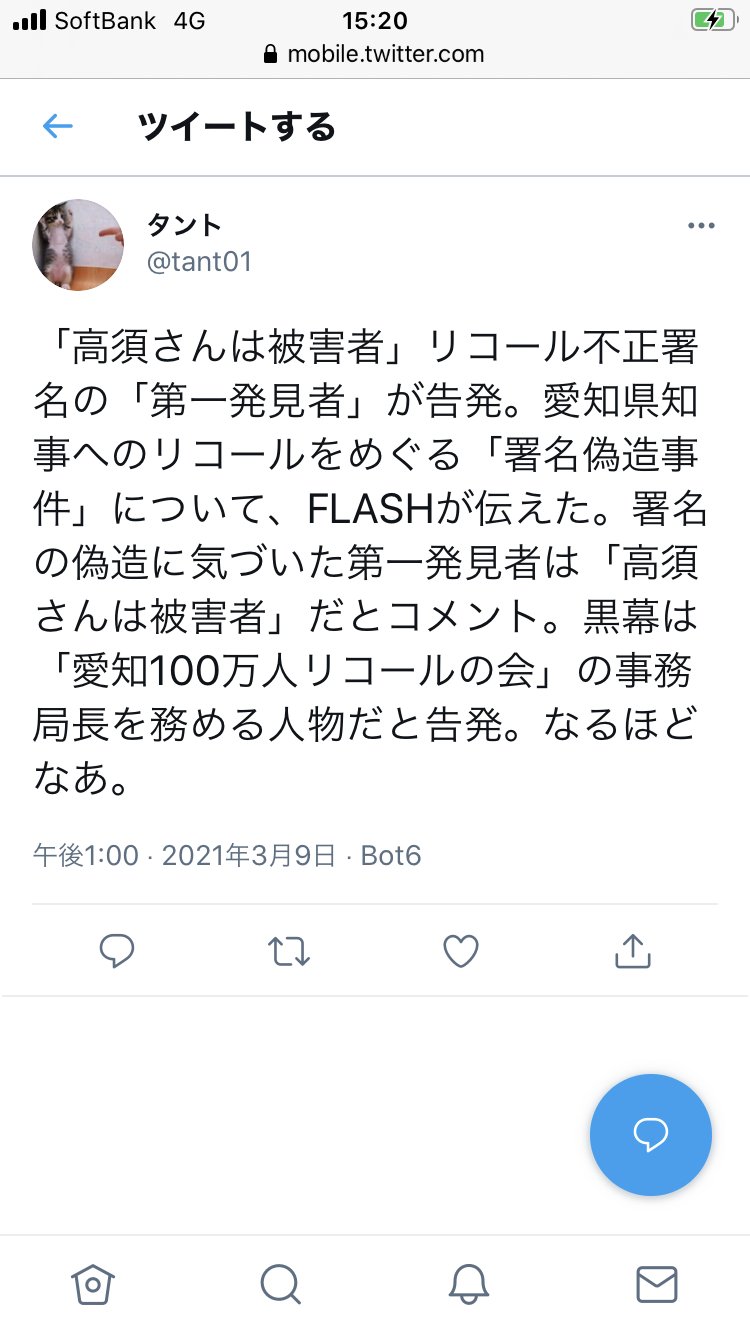The width and height of the screenshot is (750, 1334).
Task: Open Notifications via the bell icon
Action: [x=468, y=1283]
